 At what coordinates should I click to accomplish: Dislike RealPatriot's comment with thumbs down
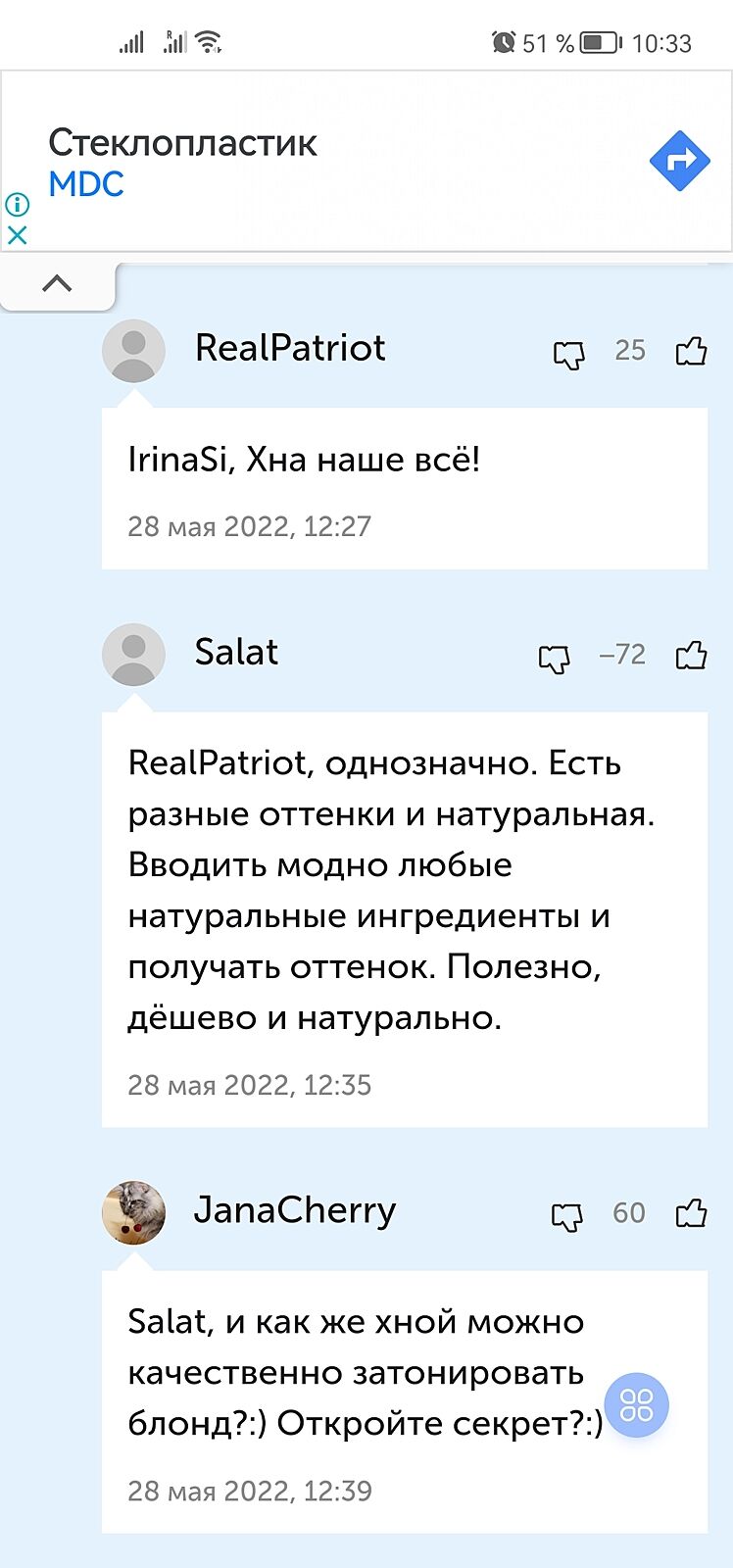[568, 353]
